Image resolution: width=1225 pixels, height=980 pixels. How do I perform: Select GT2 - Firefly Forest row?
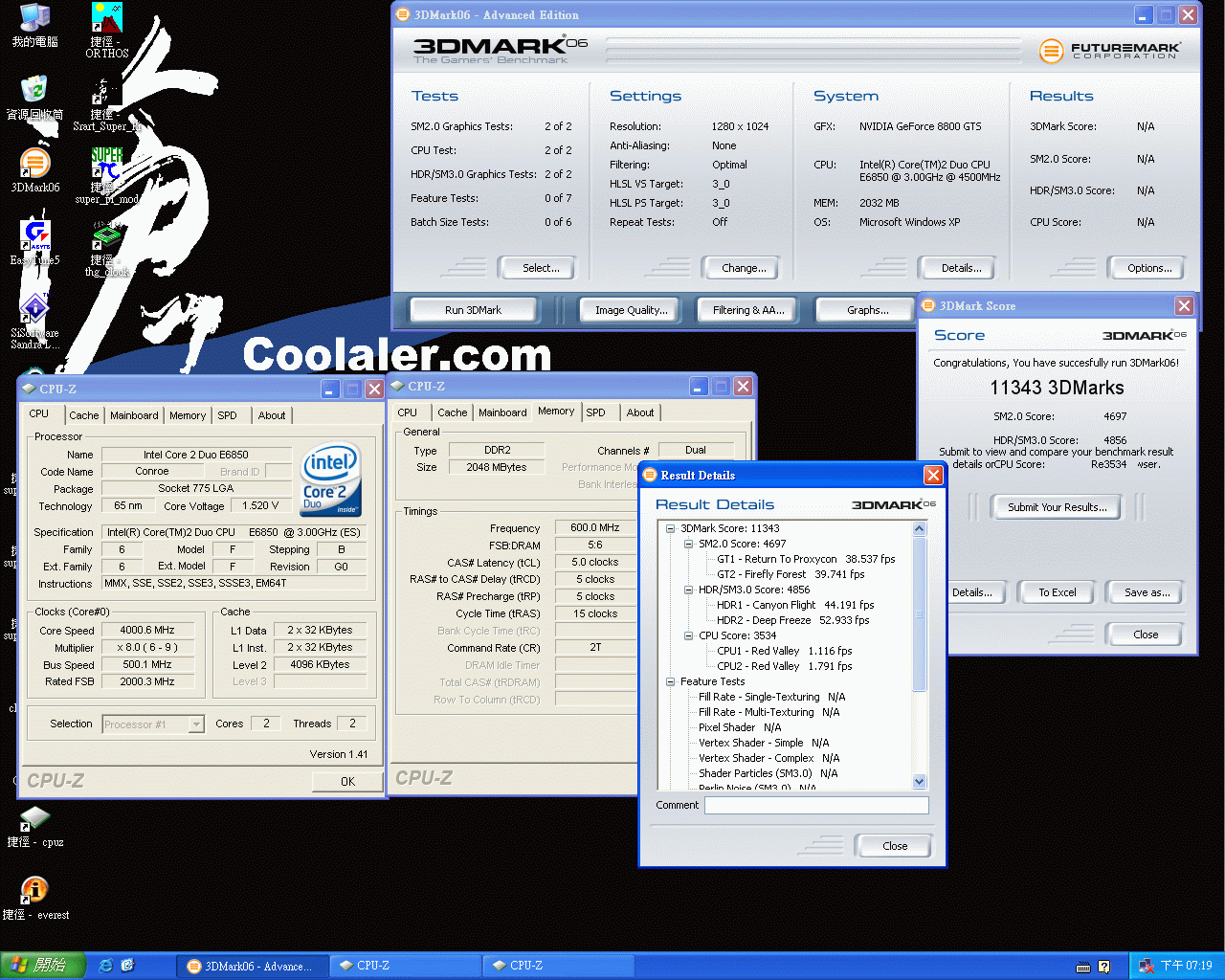tap(791, 575)
